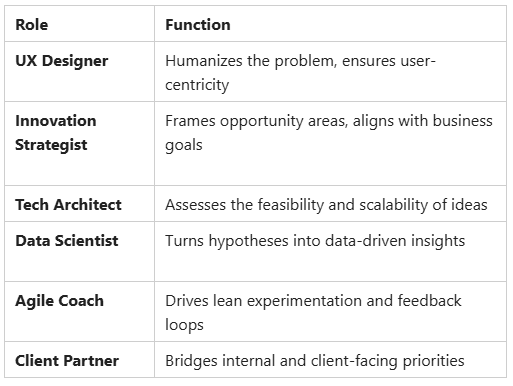This screenshot has height=386, width=513.
Task: Click the Function column header
Action: coord(330,24)
